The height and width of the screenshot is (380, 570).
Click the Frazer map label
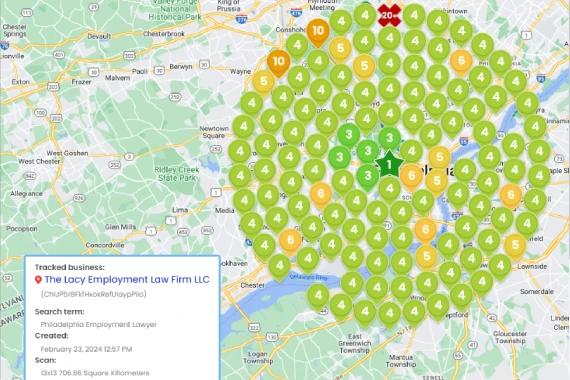pyautogui.click(x=81, y=82)
